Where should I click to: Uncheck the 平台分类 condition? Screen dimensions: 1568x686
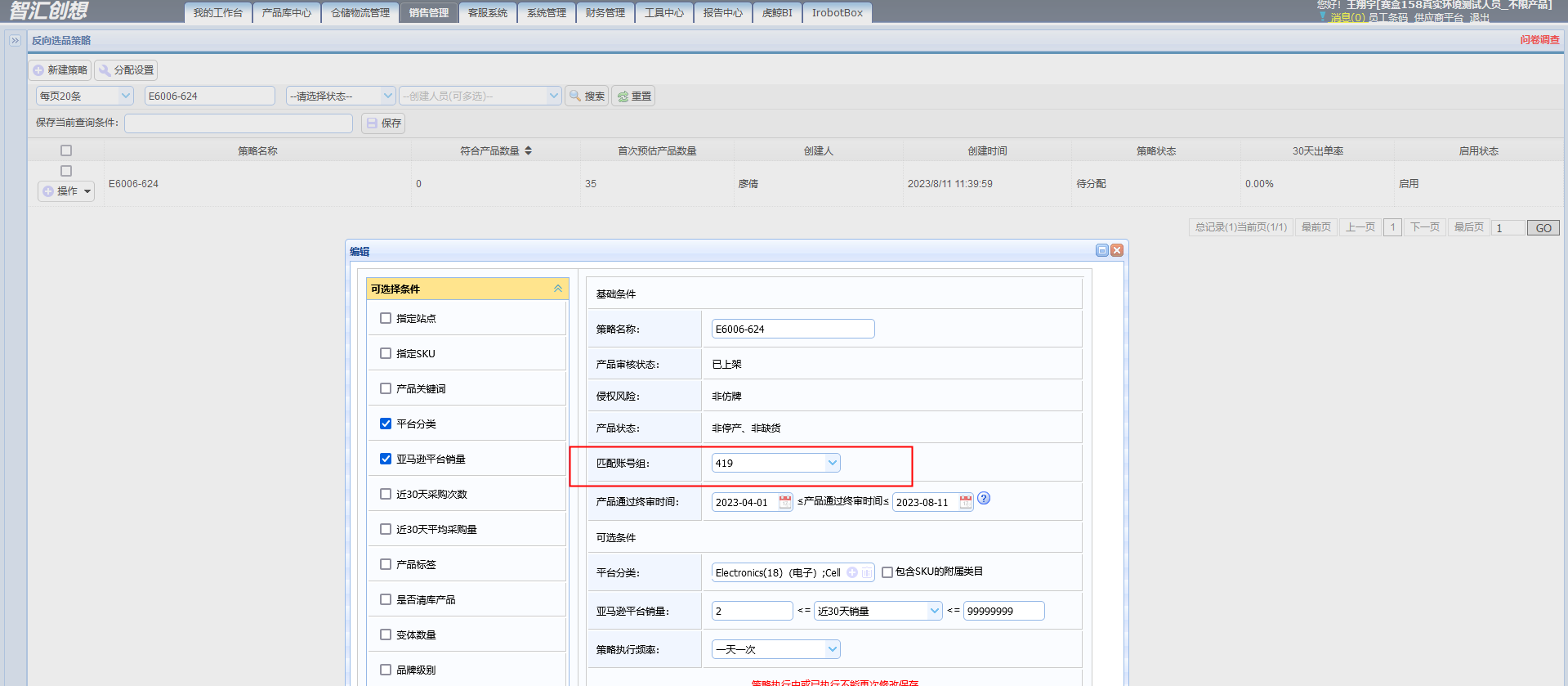[x=386, y=424]
